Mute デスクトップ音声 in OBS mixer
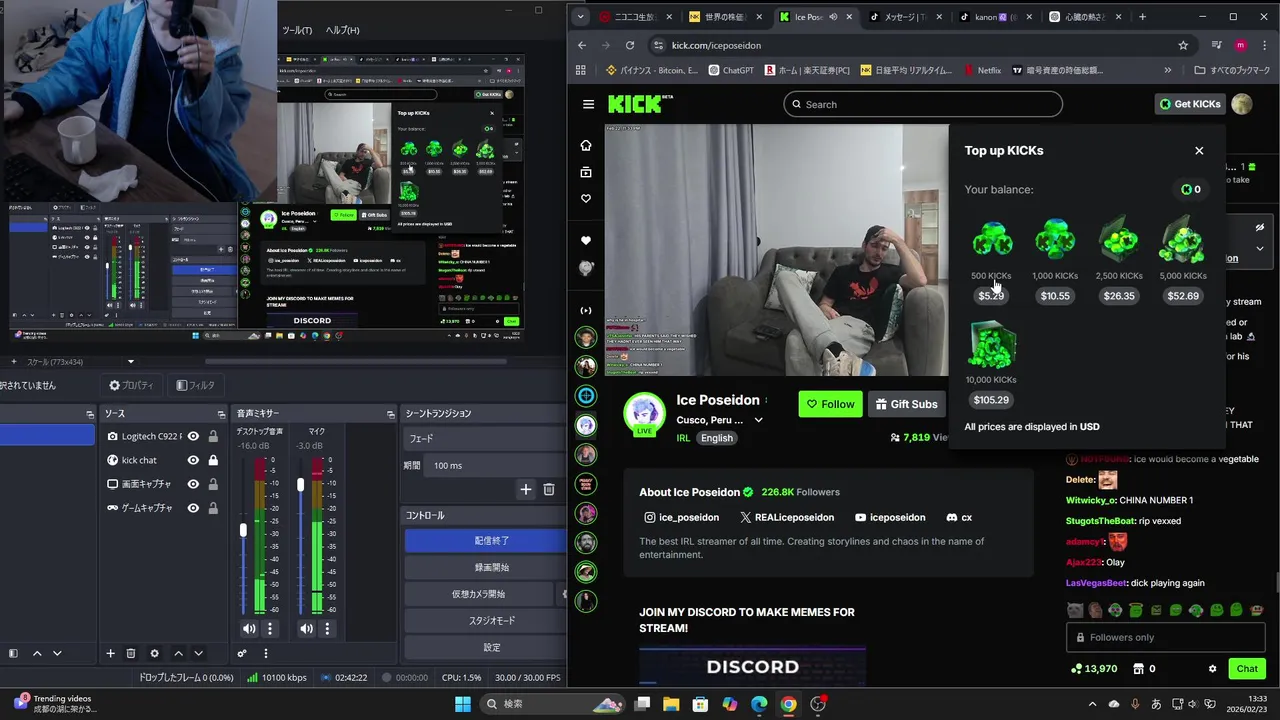 coord(249,629)
